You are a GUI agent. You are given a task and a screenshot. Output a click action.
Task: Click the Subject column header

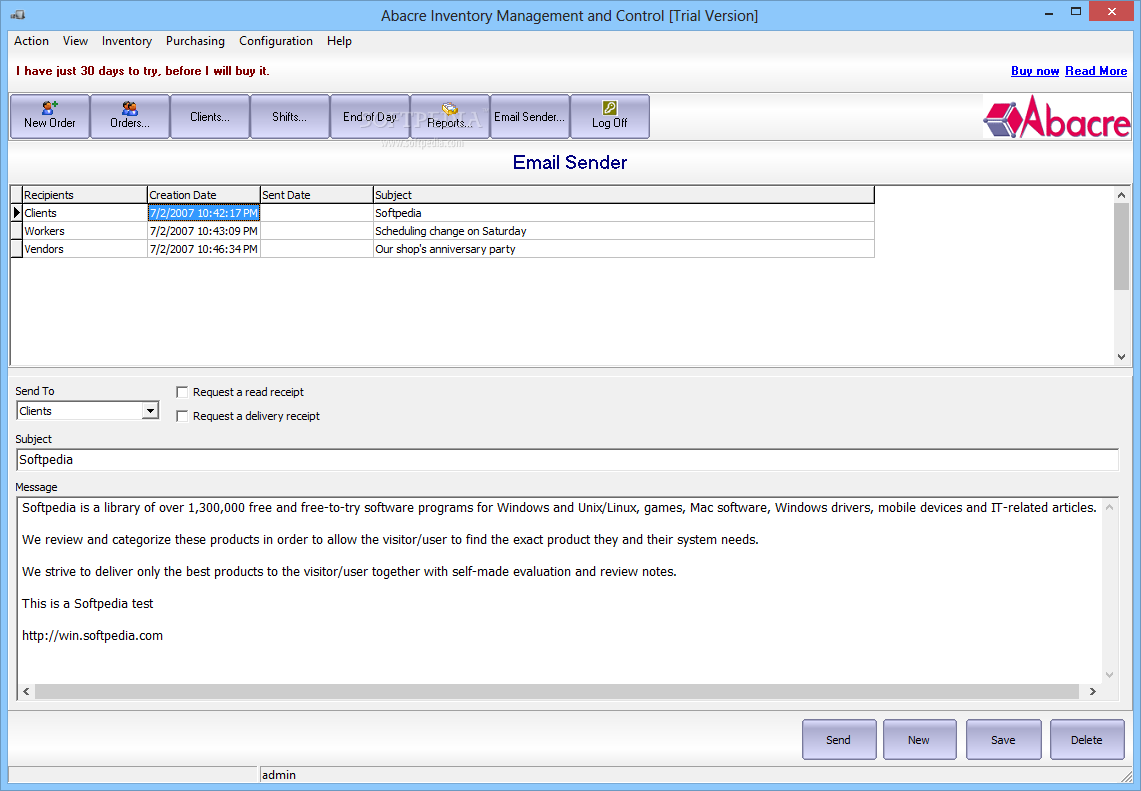click(x=624, y=195)
